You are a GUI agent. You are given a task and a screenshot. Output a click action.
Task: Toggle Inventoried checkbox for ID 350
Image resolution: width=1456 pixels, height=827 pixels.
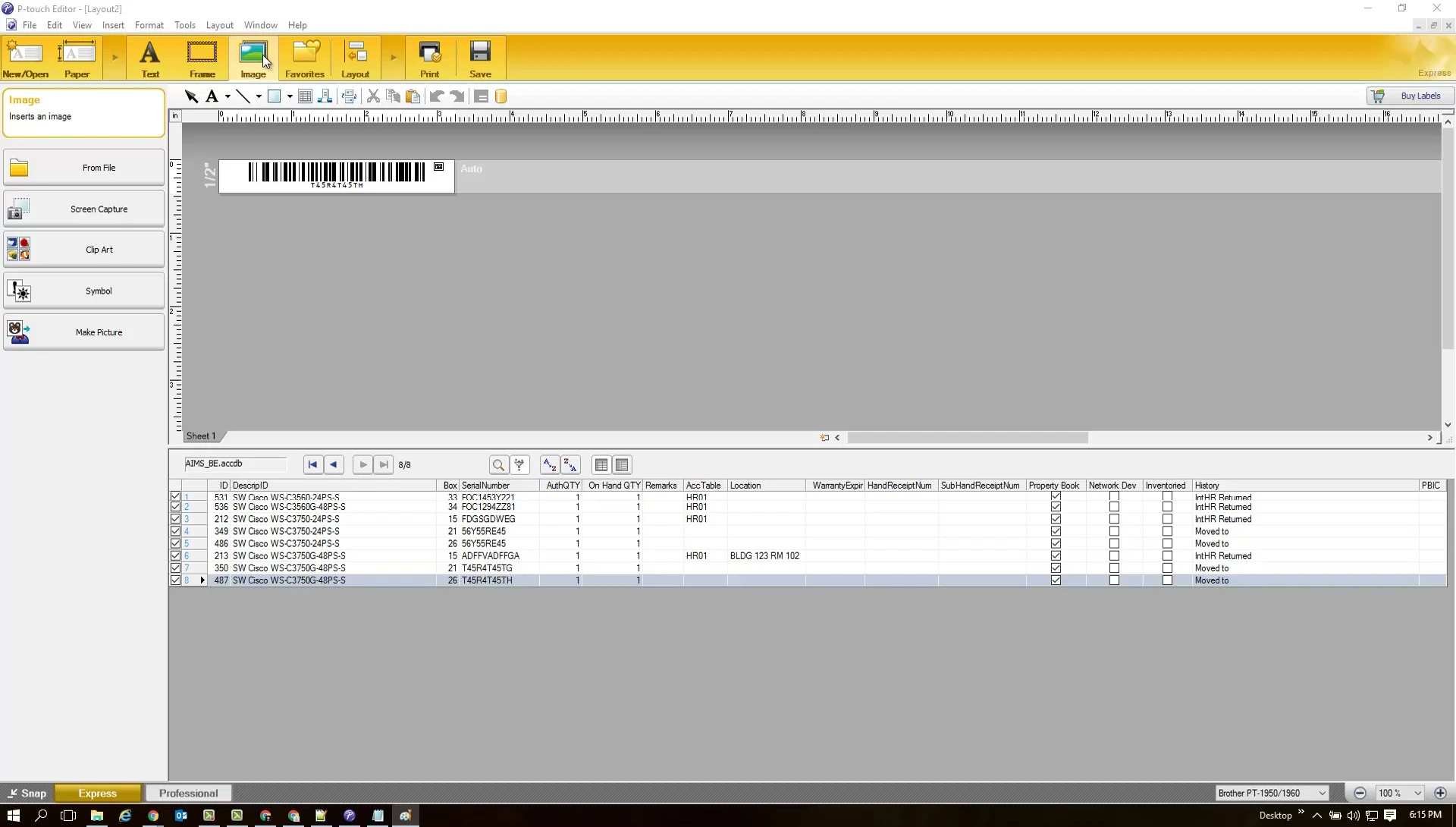tap(1167, 568)
